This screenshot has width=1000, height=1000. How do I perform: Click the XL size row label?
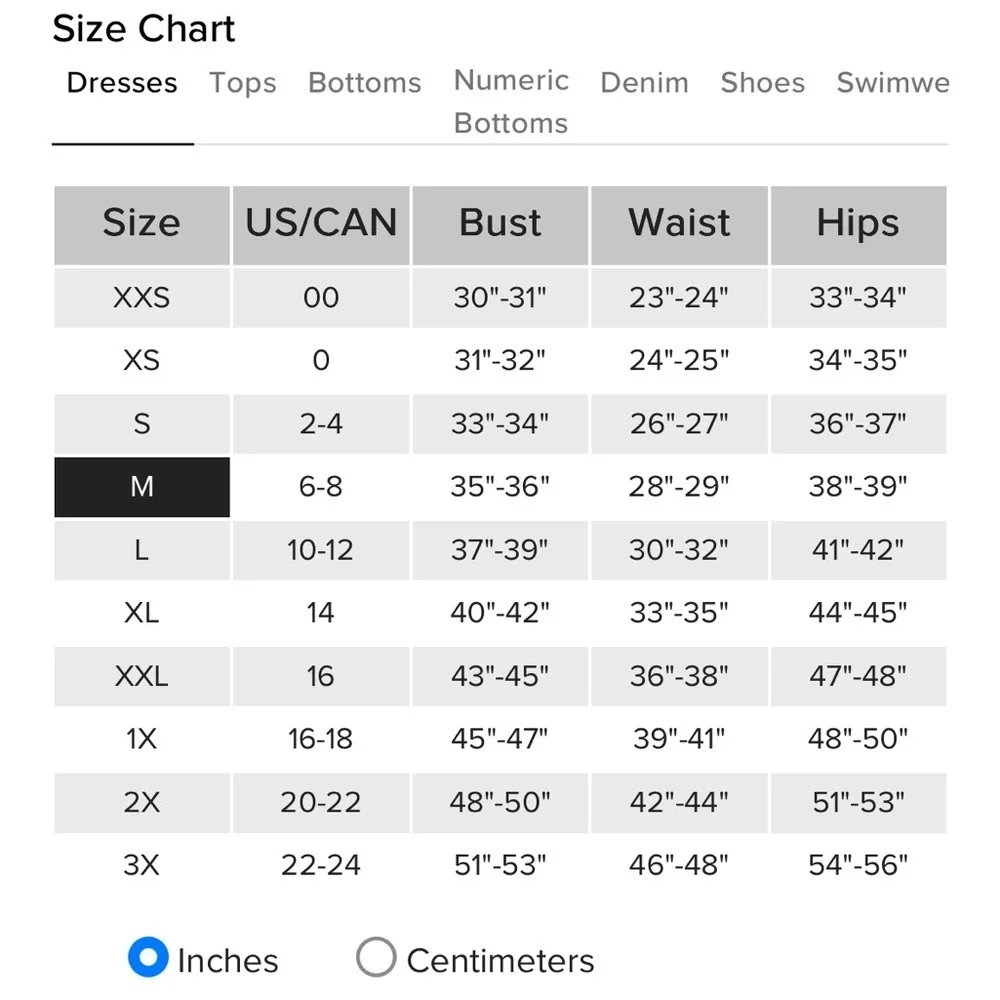click(x=142, y=613)
